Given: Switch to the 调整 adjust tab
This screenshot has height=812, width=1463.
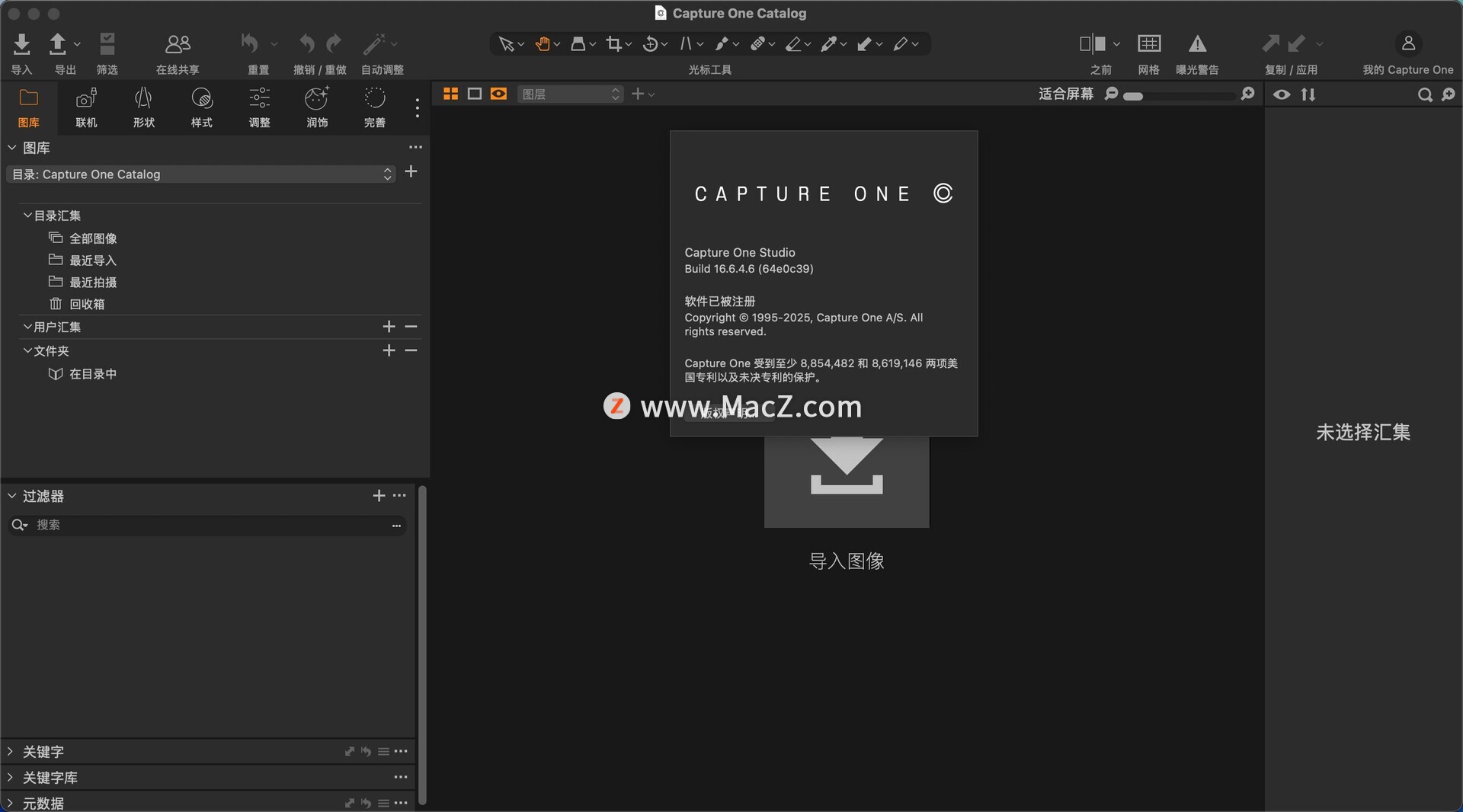Looking at the screenshot, I should (259, 107).
